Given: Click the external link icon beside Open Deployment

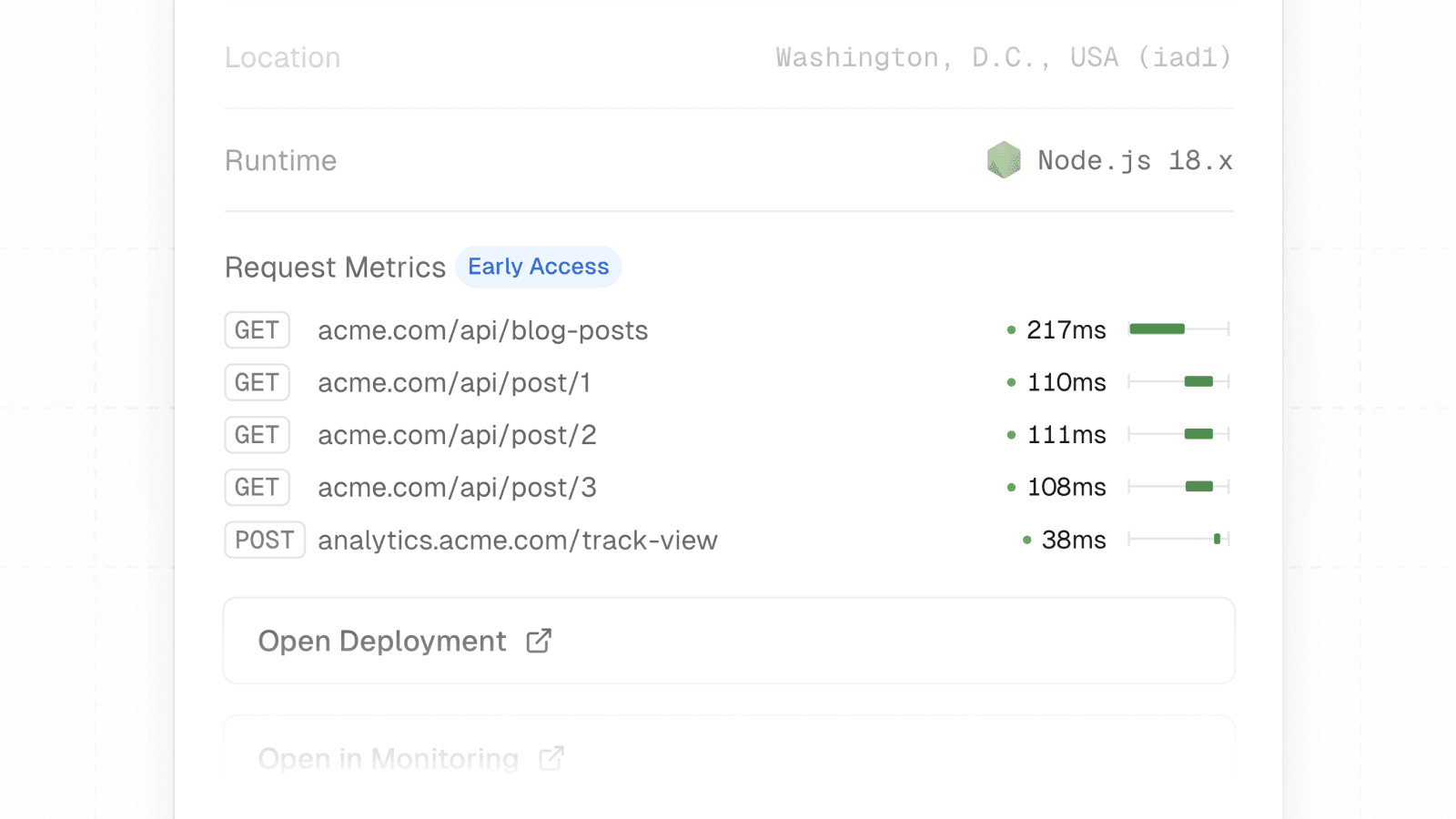Looking at the screenshot, I should click(x=539, y=641).
